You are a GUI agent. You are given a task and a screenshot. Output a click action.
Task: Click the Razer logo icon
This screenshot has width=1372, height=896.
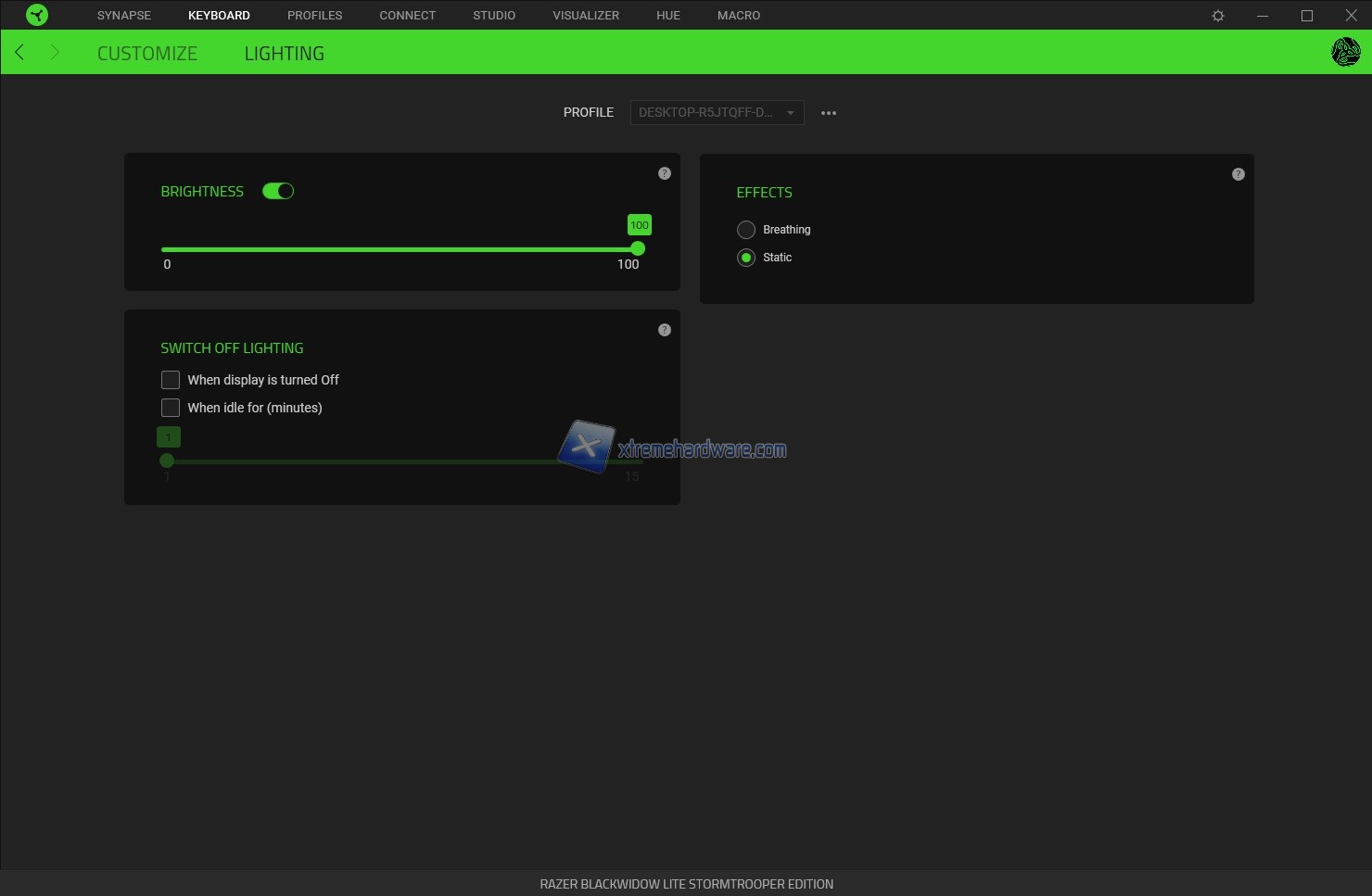point(37,15)
